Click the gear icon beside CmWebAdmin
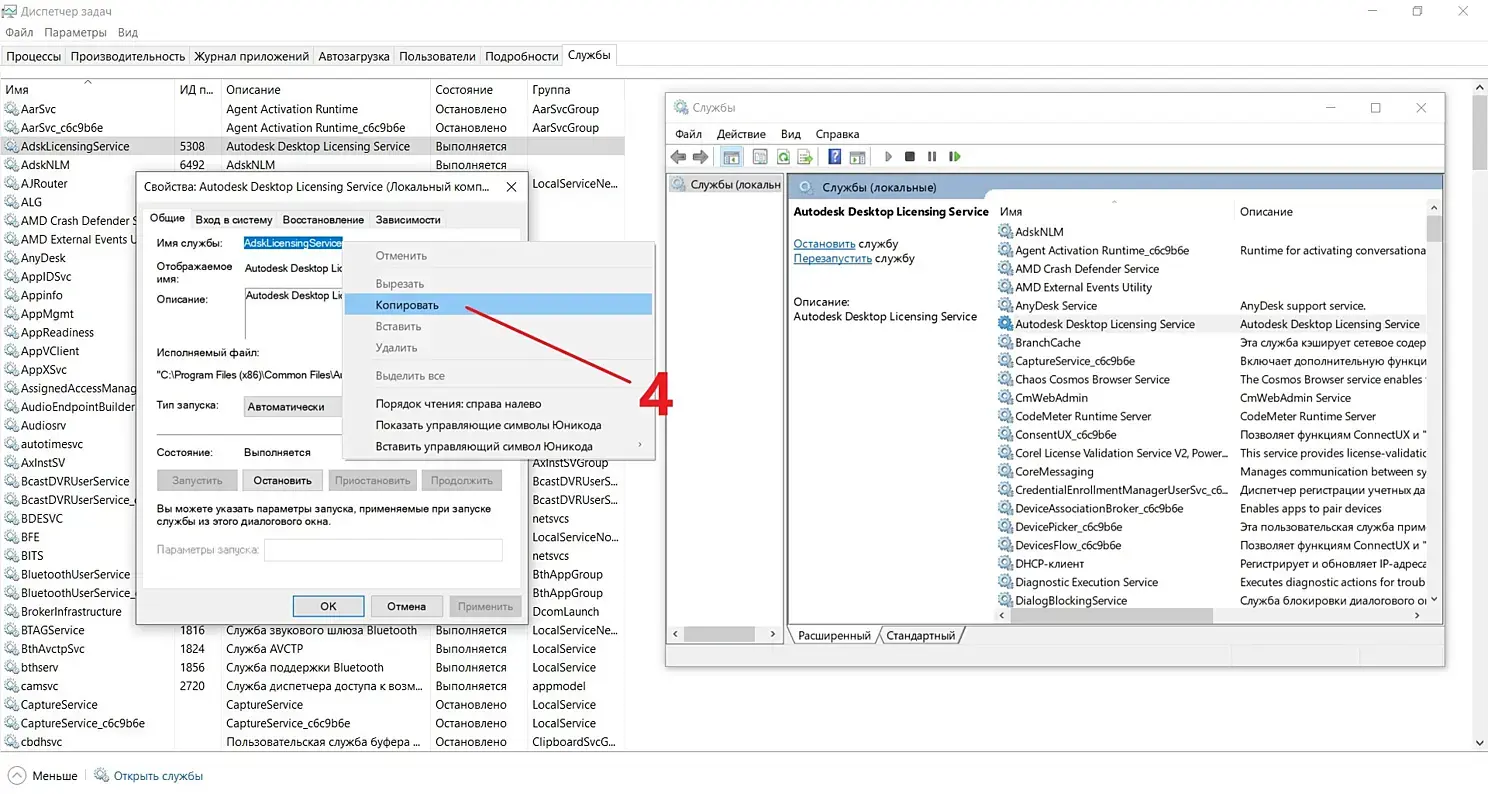 (1005, 398)
